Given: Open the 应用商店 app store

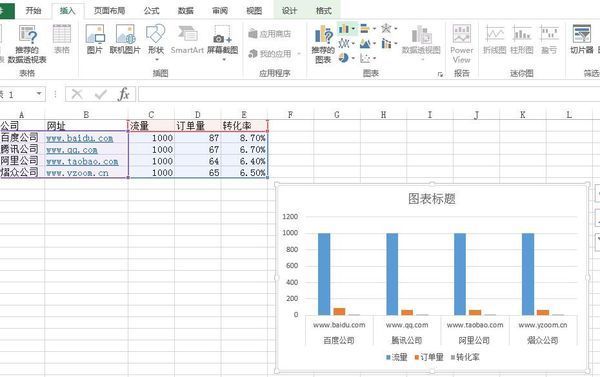Looking at the screenshot, I should [x=270, y=34].
